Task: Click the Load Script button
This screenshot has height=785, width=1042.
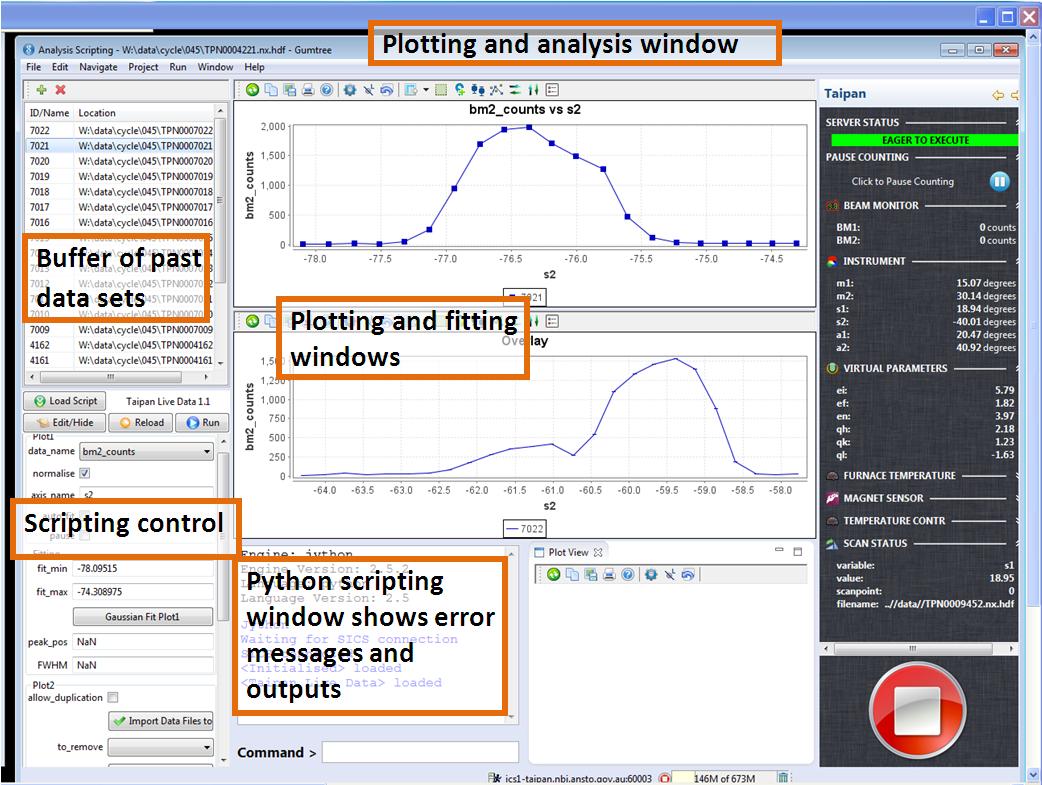Action: coord(66,401)
